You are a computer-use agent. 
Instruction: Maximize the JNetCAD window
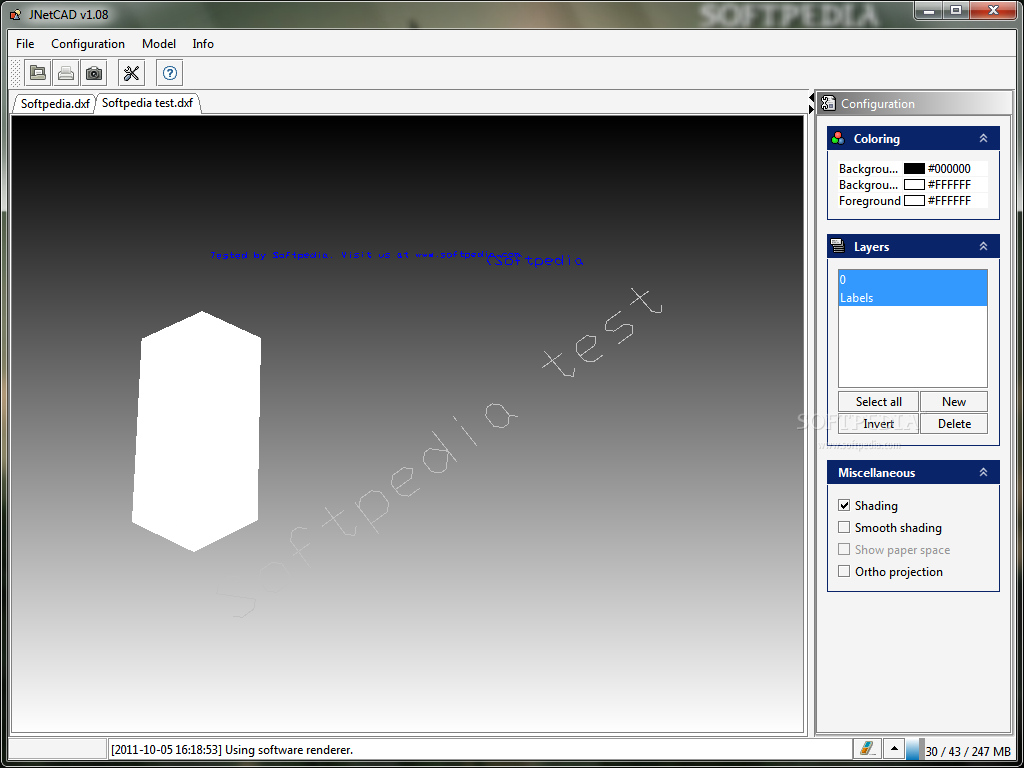(955, 10)
